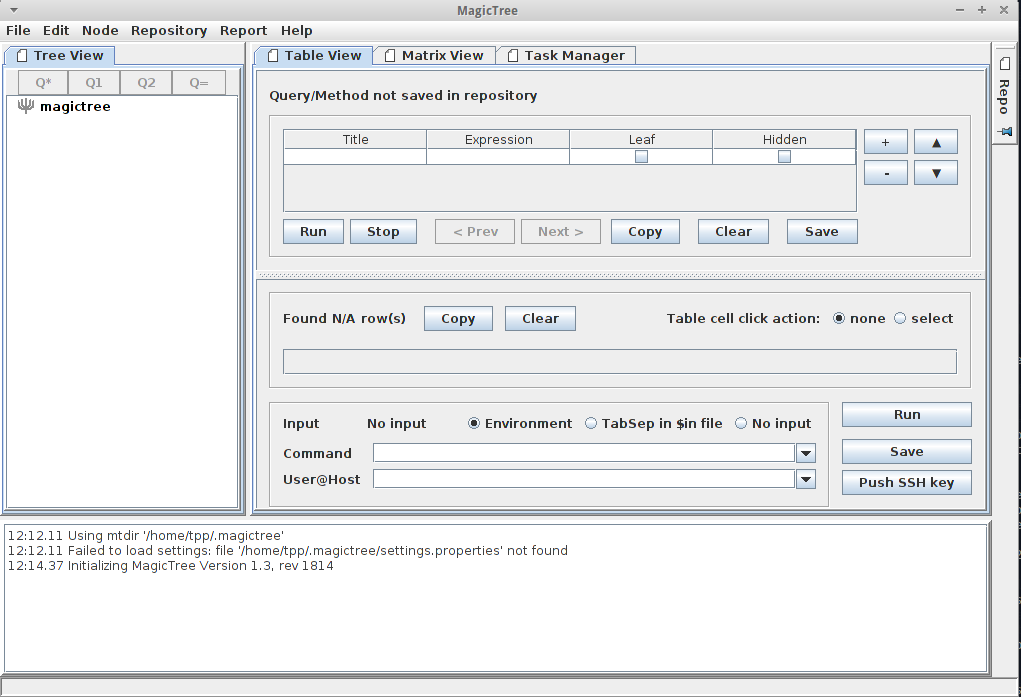Click Copy next to the Next > button
Image resolution: width=1021 pixels, height=697 pixels.
[x=645, y=232]
